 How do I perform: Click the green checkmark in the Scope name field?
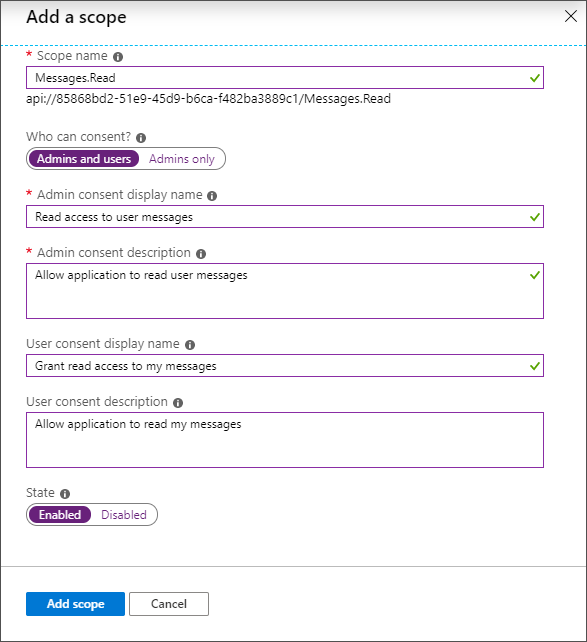point(535,78)
